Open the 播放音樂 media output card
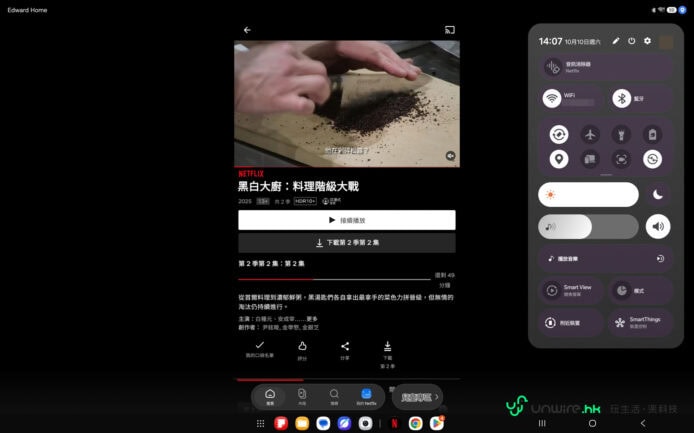The height and width of the screenshot is (433, 694). point(606,259)
